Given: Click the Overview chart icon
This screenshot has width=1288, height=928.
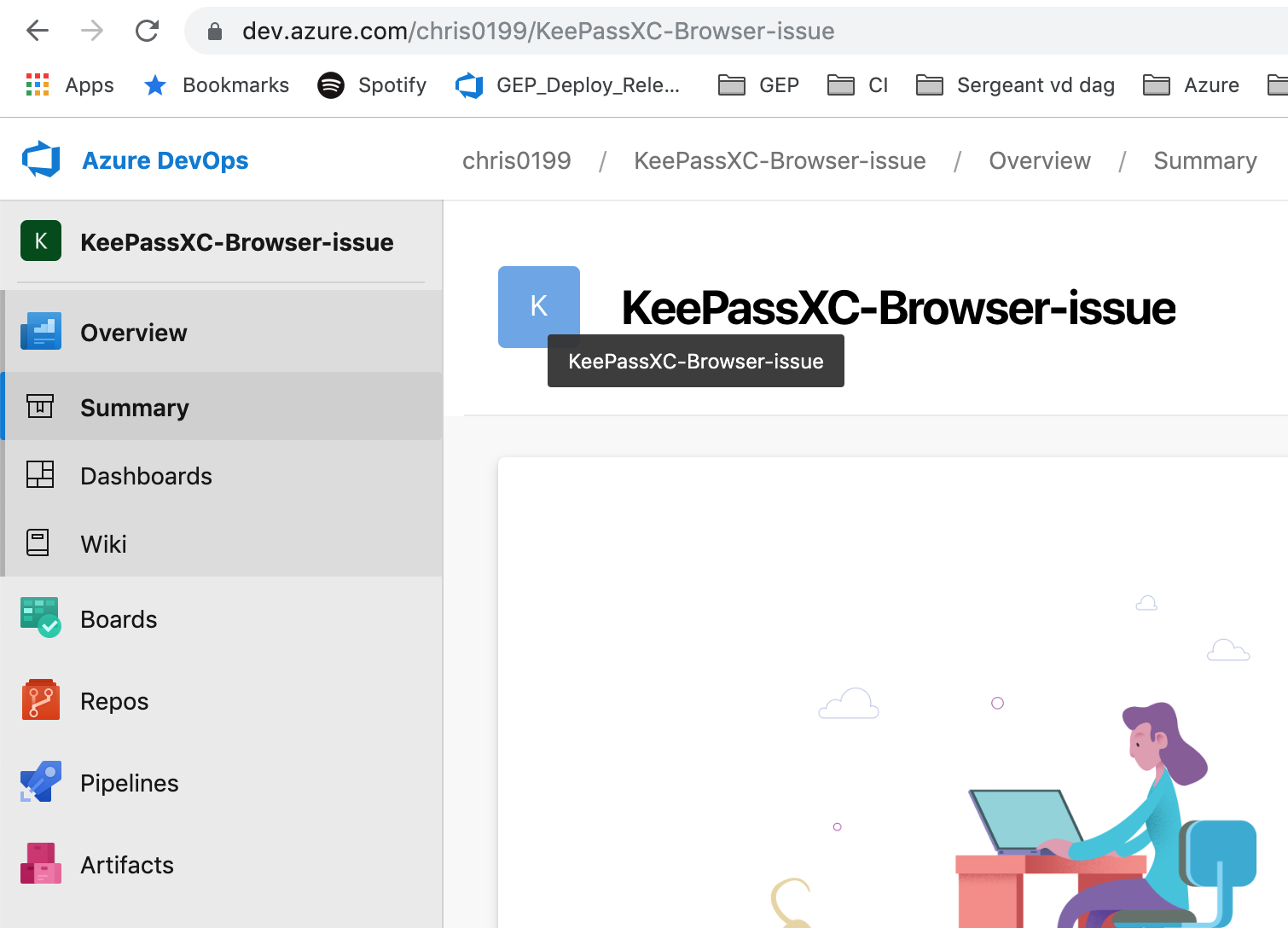Looking at the screenshot, I should [39, 332].
